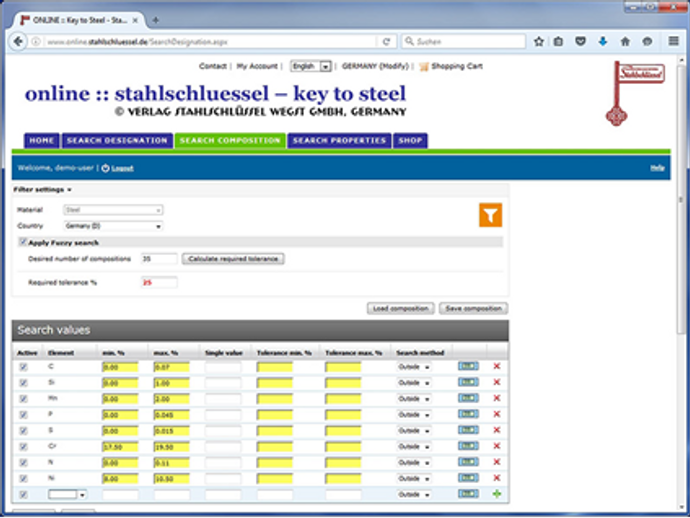Open the My Account link
Viewport: 690px width, 518px height.
tap(257, 66)
